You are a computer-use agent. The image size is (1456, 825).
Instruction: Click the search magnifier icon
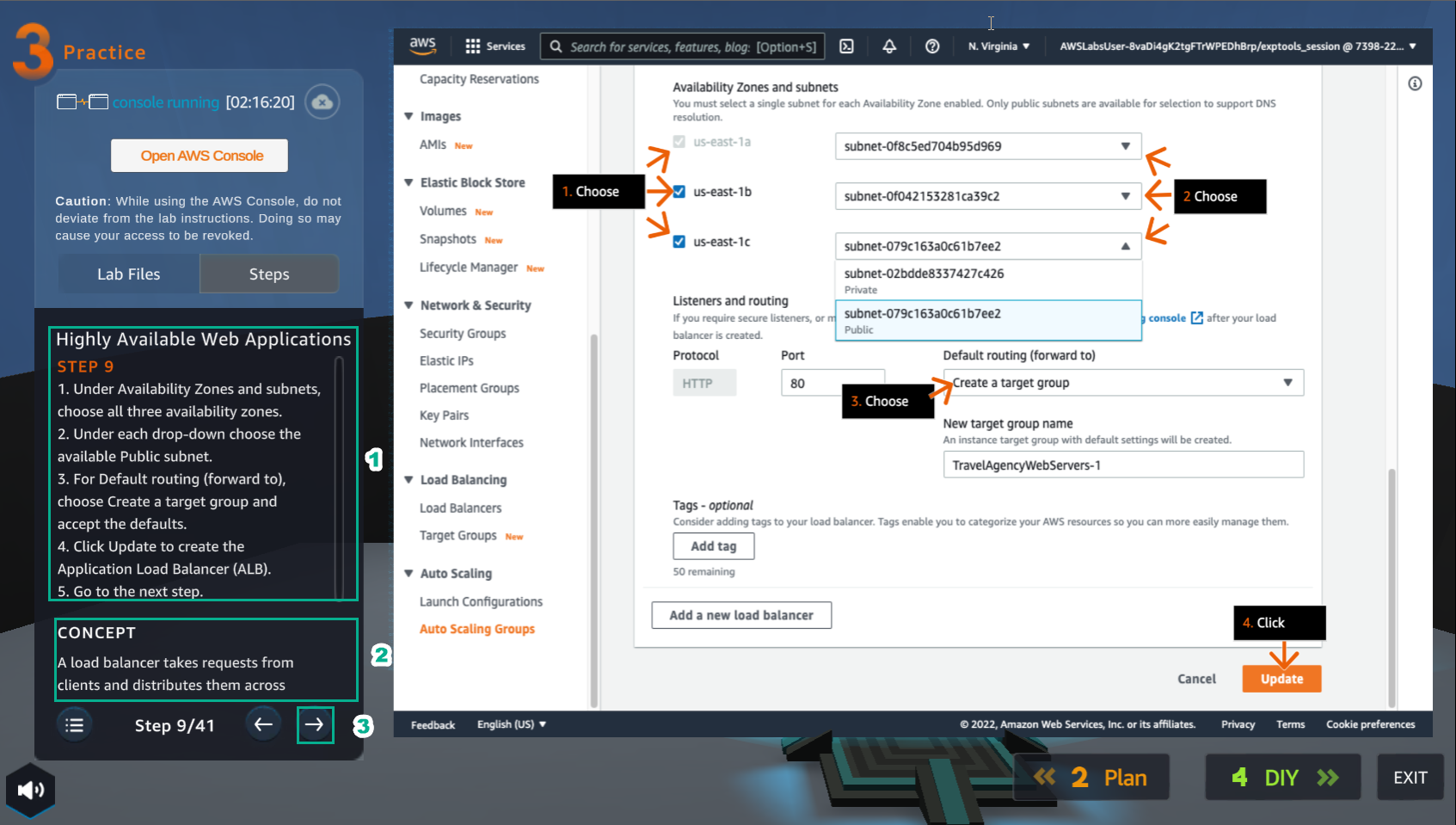coord(556,46)
